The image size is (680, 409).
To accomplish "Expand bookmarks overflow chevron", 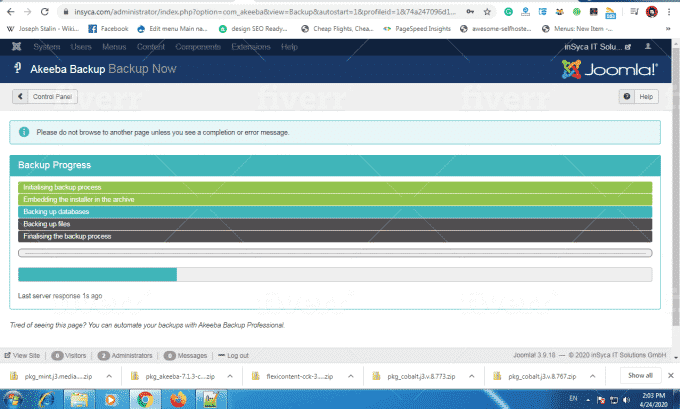I will 668,29.
